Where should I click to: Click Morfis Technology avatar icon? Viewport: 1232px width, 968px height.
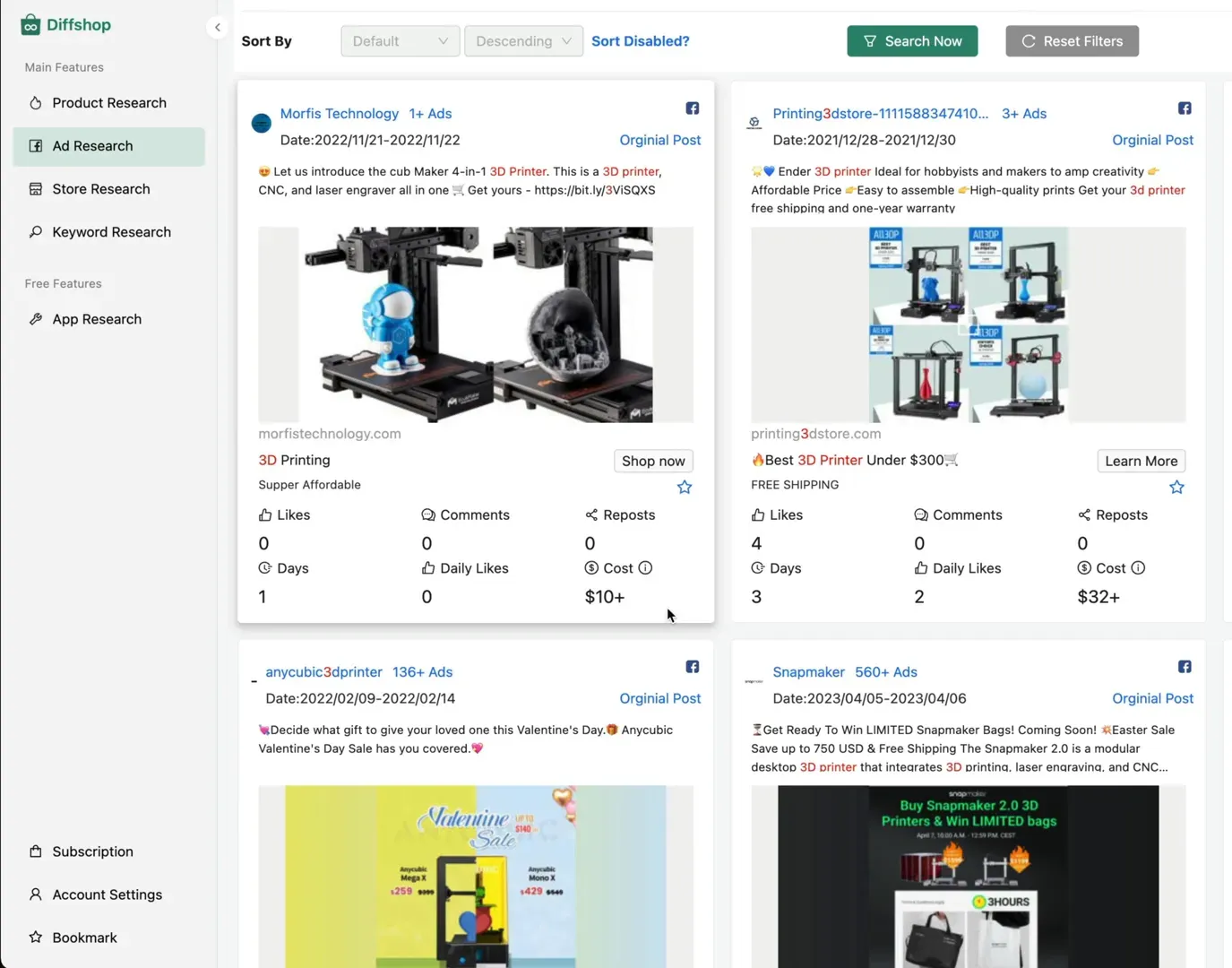point(262,124)
